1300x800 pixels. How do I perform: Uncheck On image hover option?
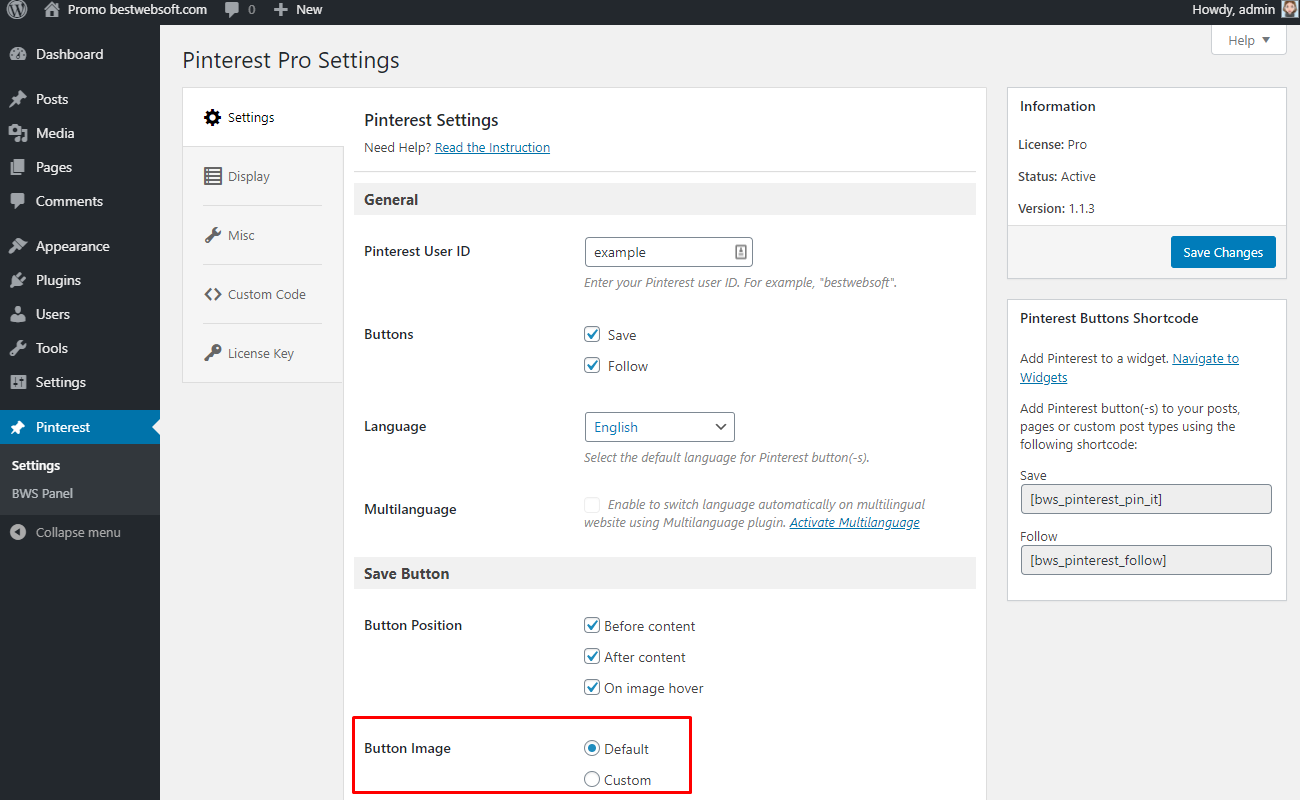592,688
